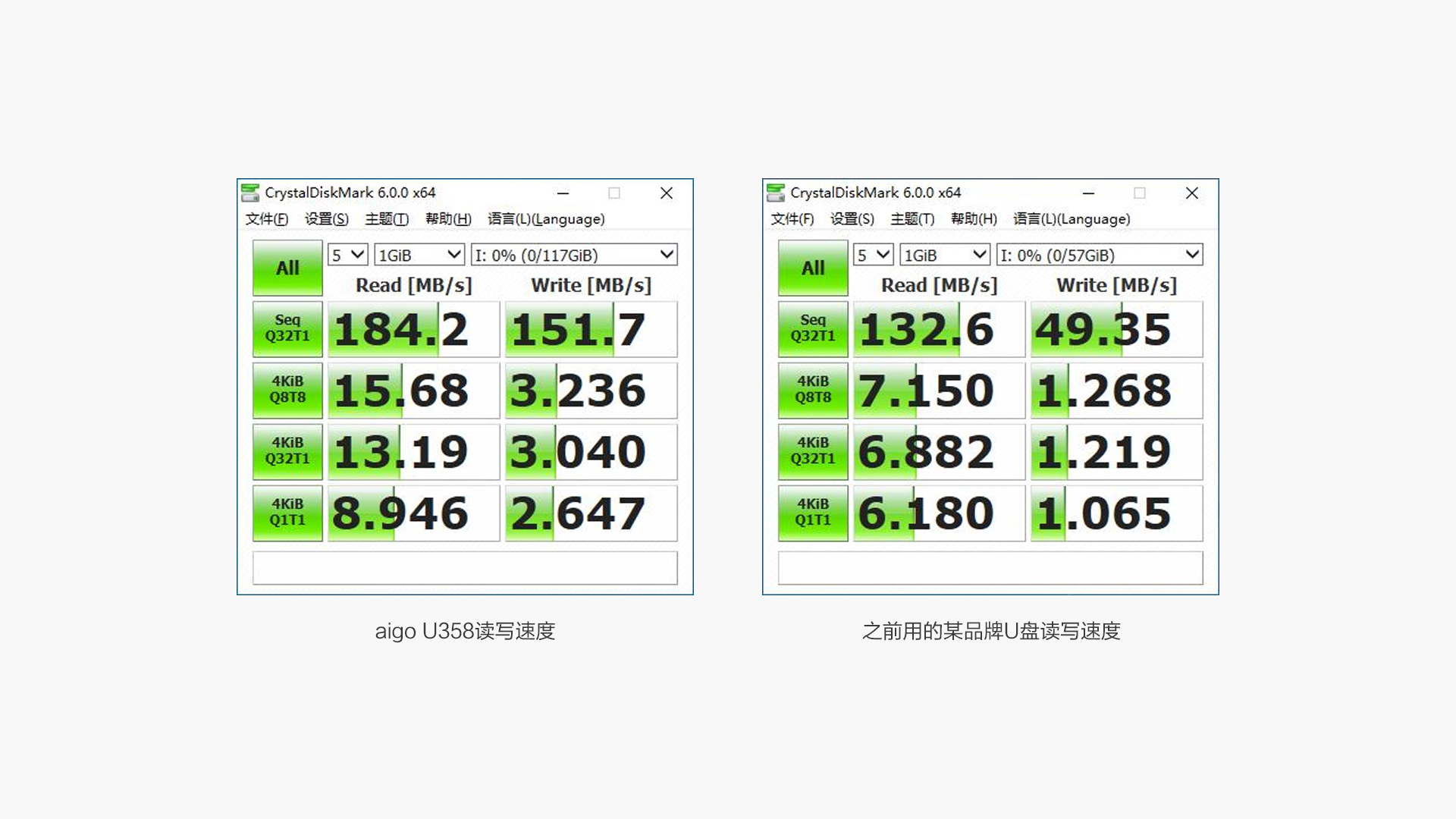Screen dimensions: 1456x819
Task: Start the Seq Q32T1 test in left window
Action: pos(287,328)
